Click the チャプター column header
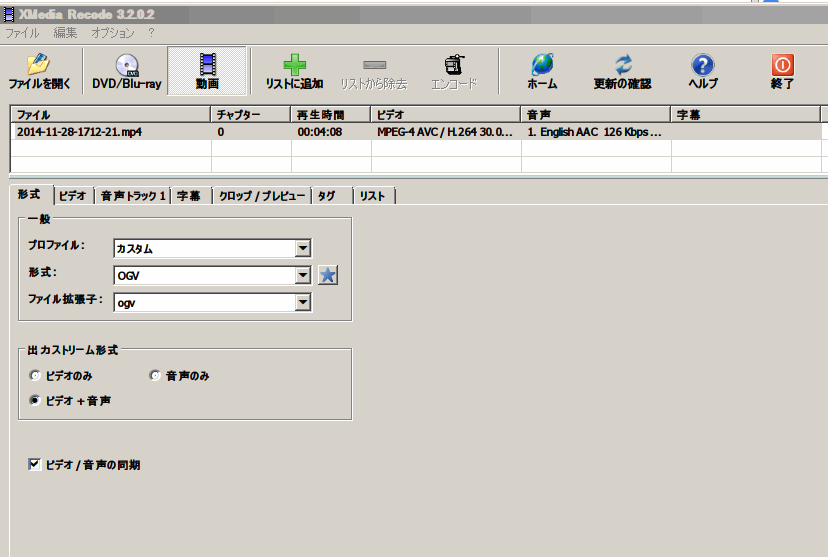 tap(251, 115)
